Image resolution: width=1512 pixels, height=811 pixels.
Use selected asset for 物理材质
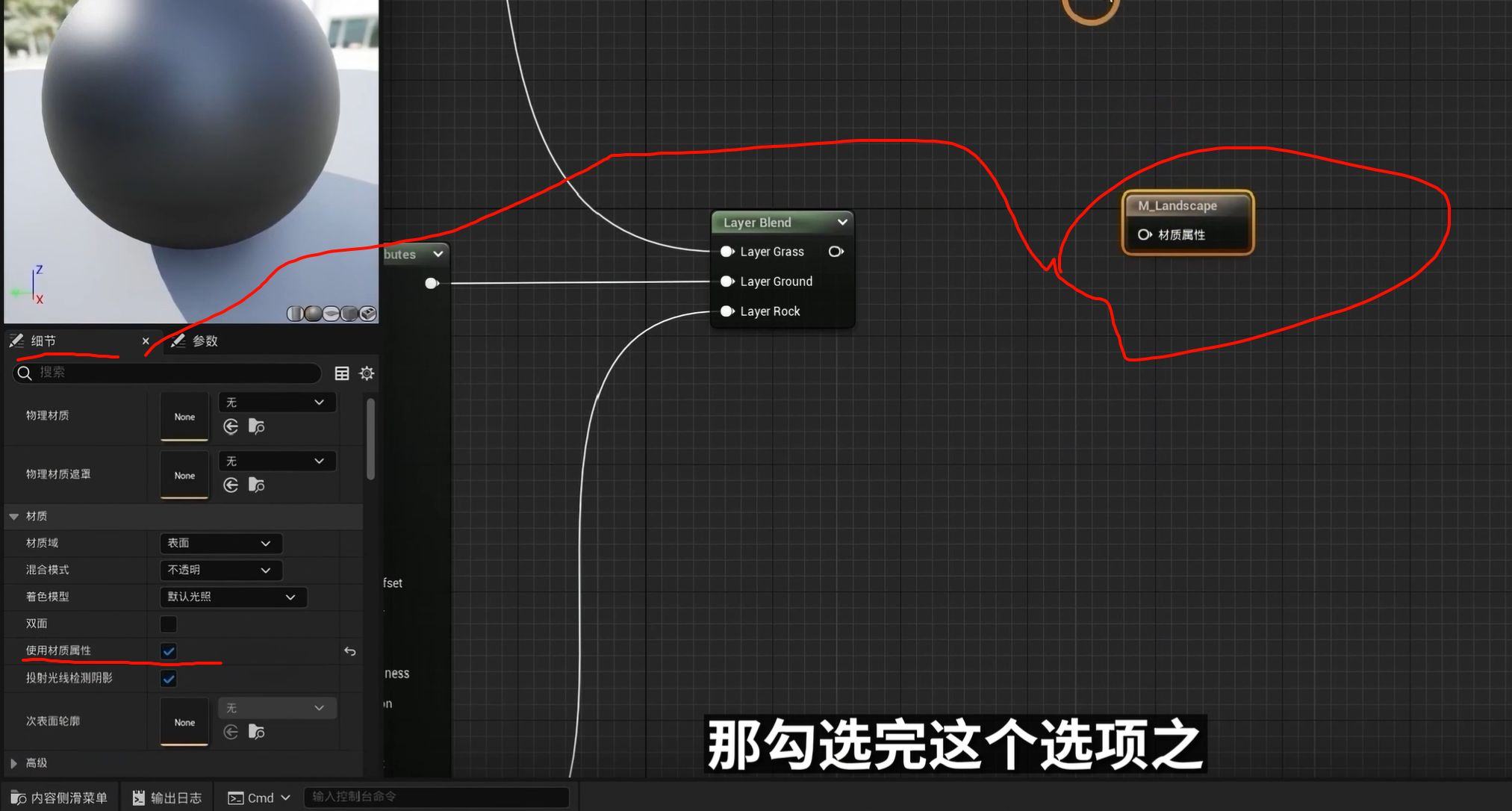[231, 426]
